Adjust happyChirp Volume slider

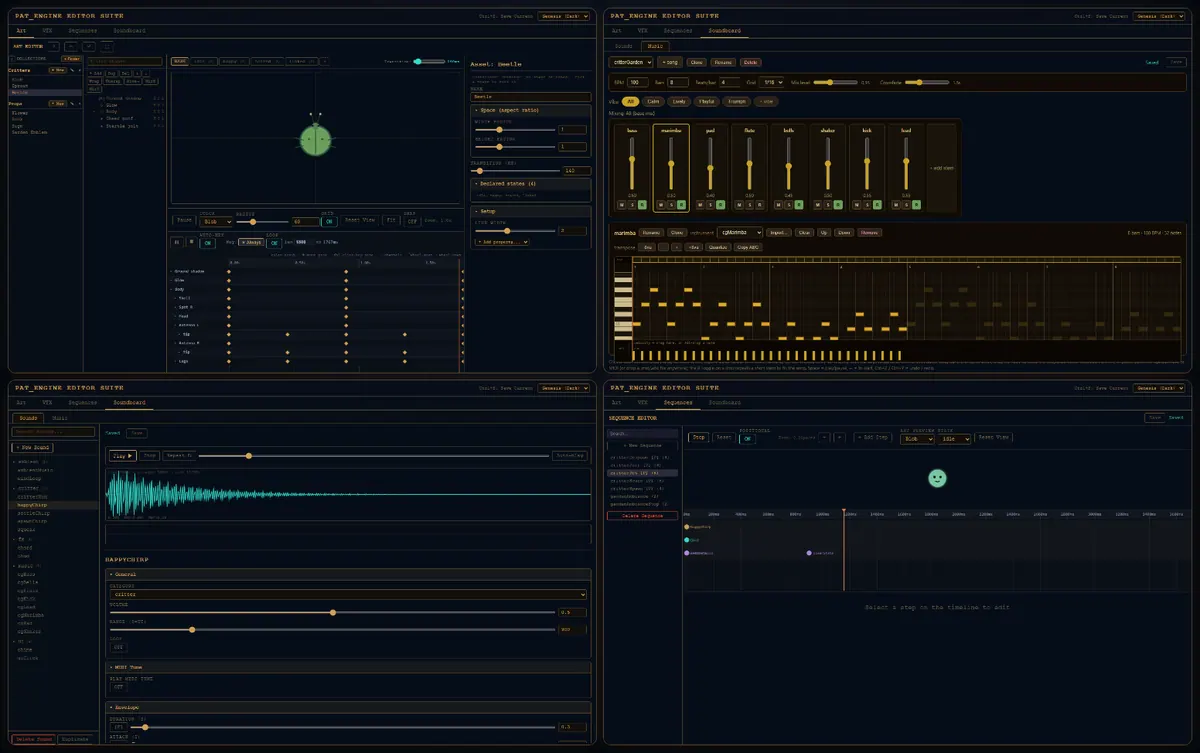pyautogui.click(x=333, y=612)
